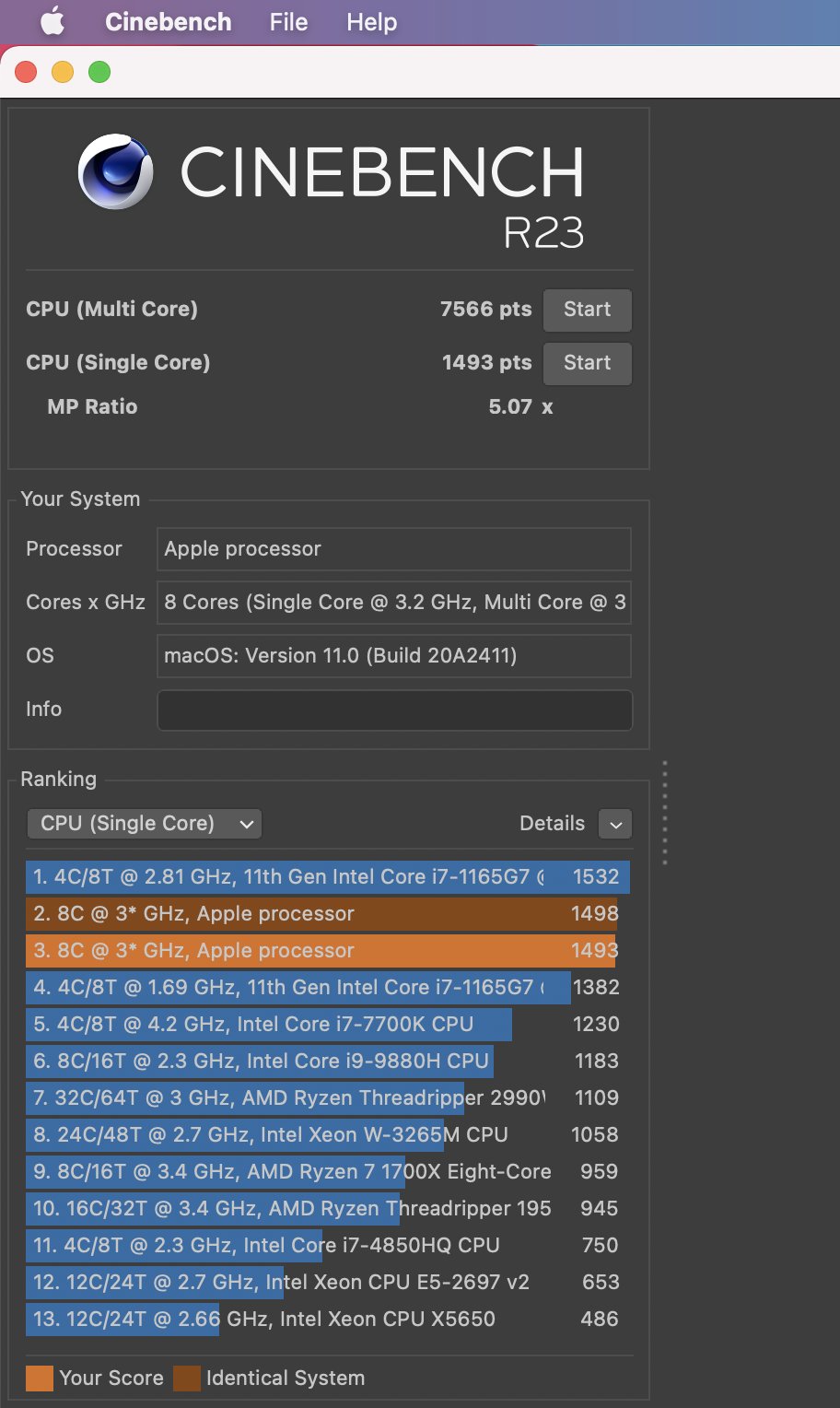The image size is (840, 1408).
Task: Select your score row with 1493 points
Action: (x=322, y=951)
